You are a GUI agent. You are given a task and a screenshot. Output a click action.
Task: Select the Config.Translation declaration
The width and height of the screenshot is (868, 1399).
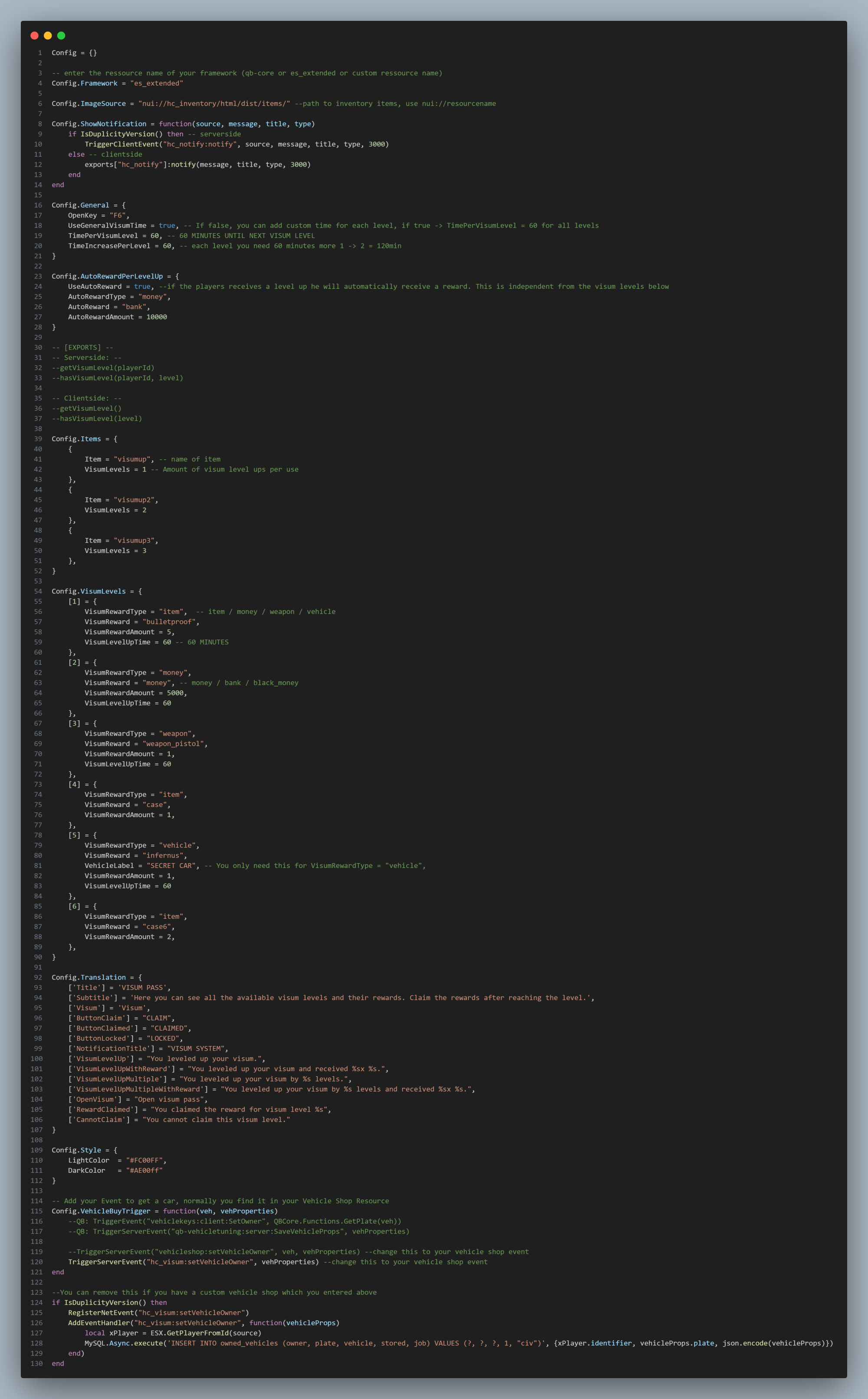point(89,977)
